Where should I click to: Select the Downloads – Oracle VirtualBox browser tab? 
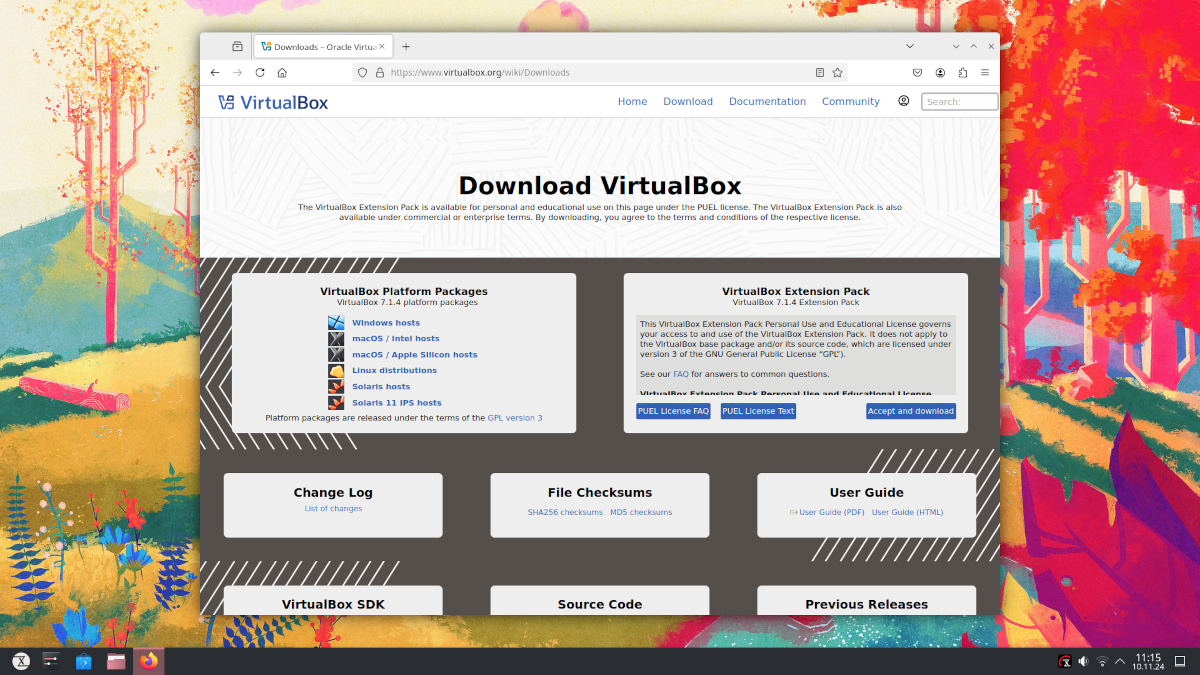pyautogui.click(x=322, y=47)
